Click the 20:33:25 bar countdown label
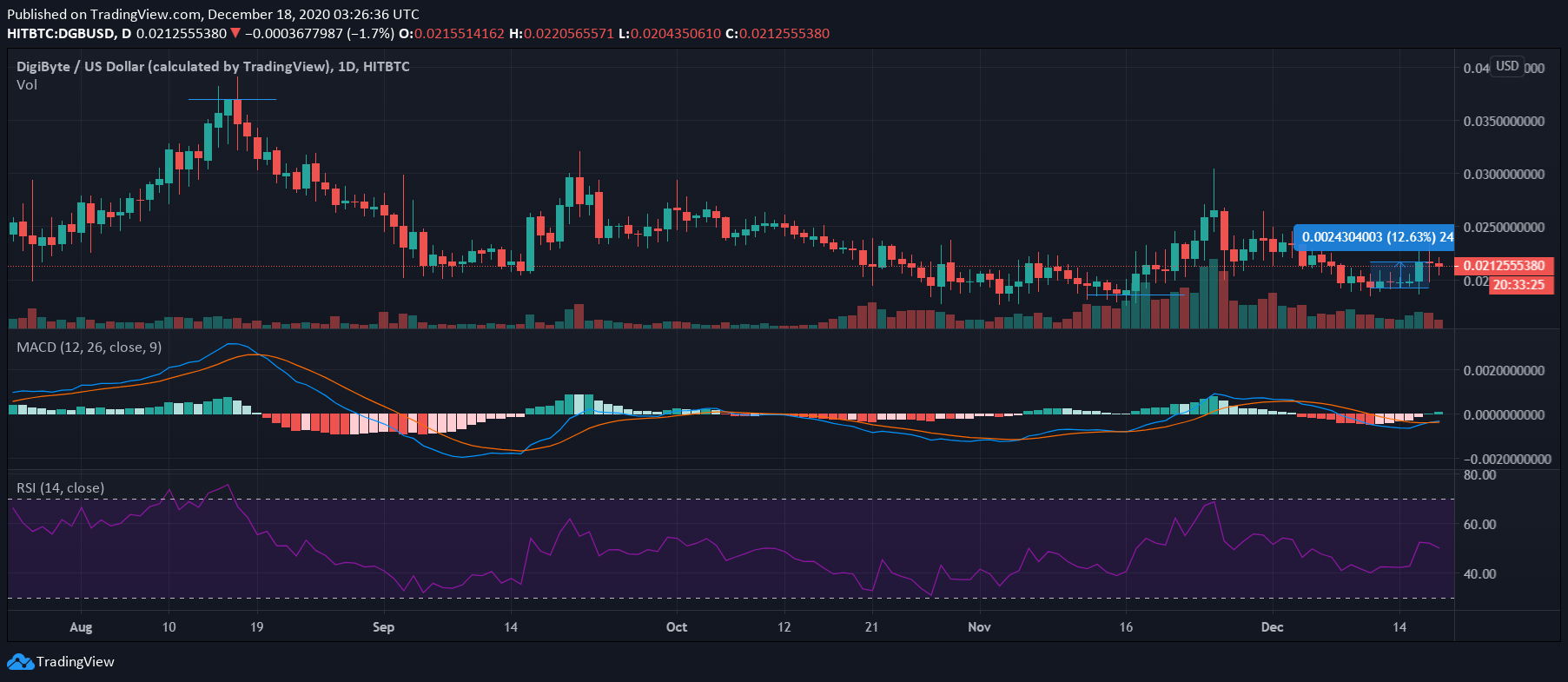1568x682 pixels. coord(1519,285)
